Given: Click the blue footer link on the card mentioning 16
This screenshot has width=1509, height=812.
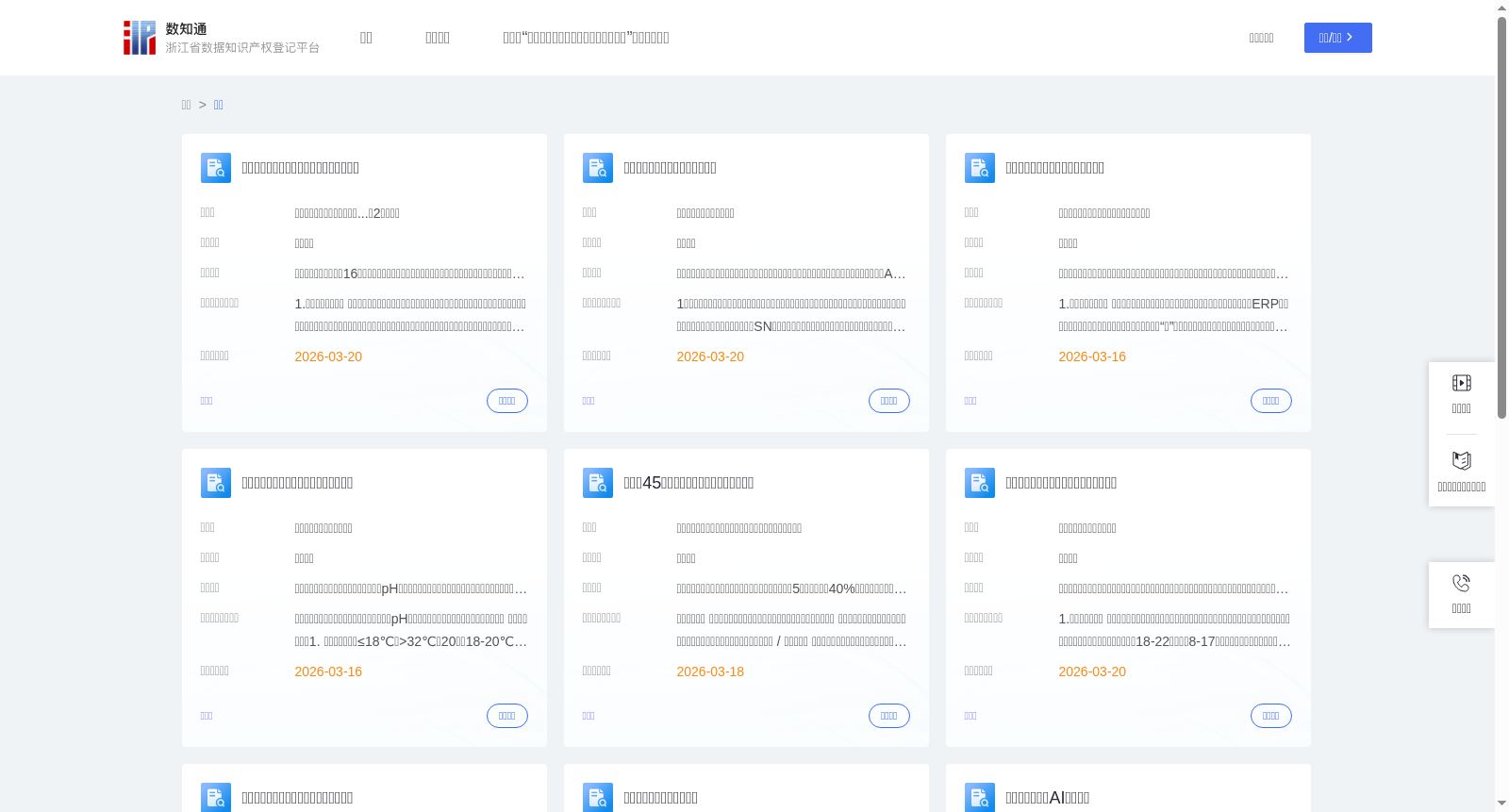Looking at the screenshot, I should 207,401.
